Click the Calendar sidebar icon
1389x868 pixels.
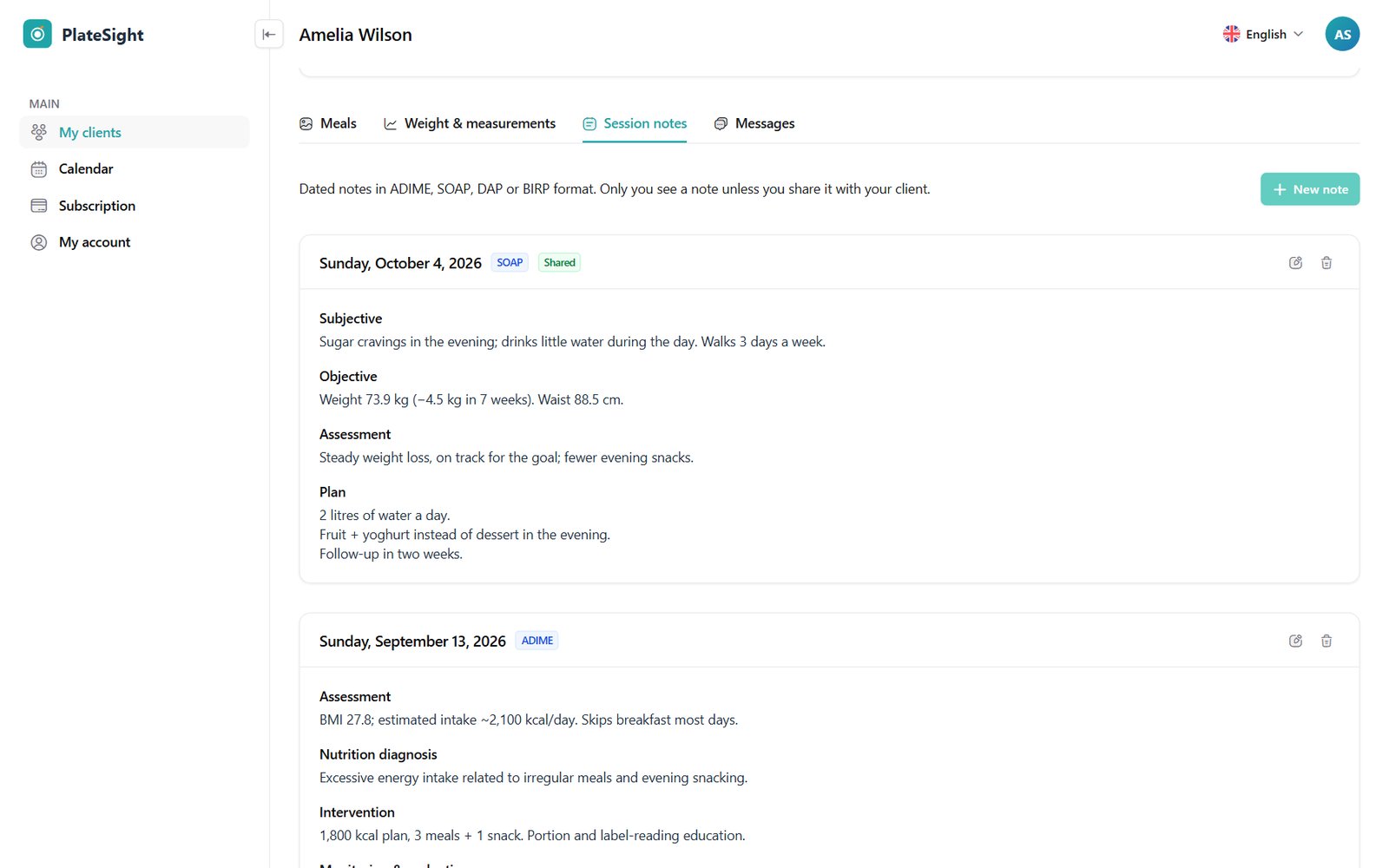point(39,169)
